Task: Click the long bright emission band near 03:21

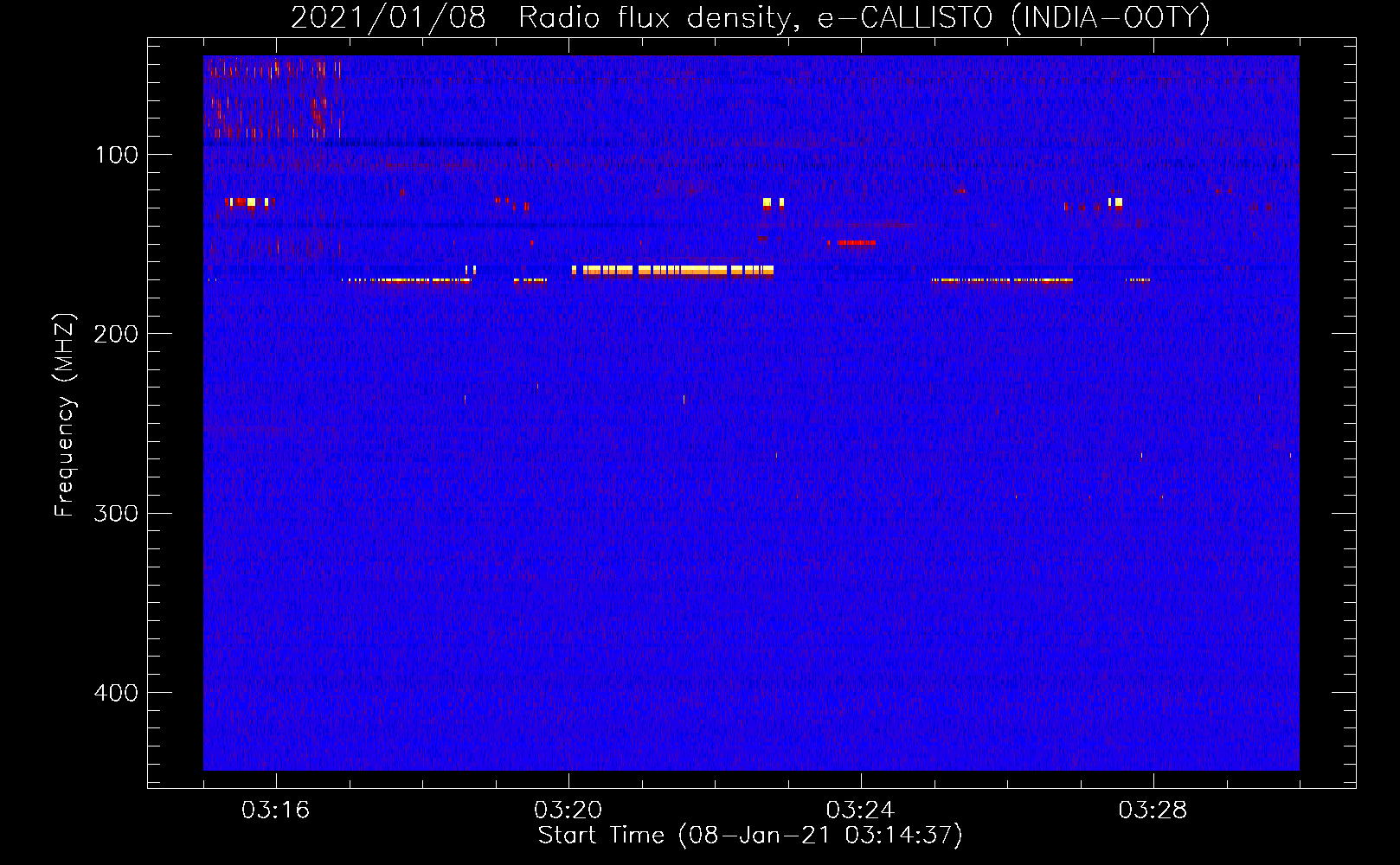Action: (672, 270)
